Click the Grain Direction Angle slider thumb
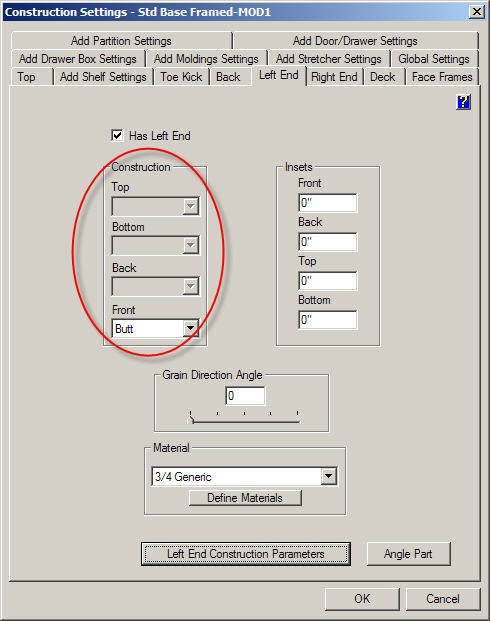 [x=191, y=419]
